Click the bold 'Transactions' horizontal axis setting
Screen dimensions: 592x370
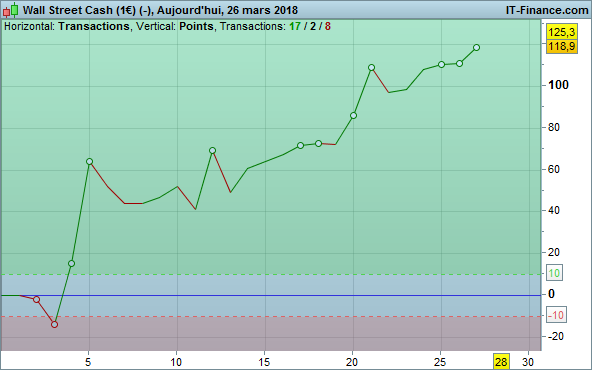tap(94, 26)
